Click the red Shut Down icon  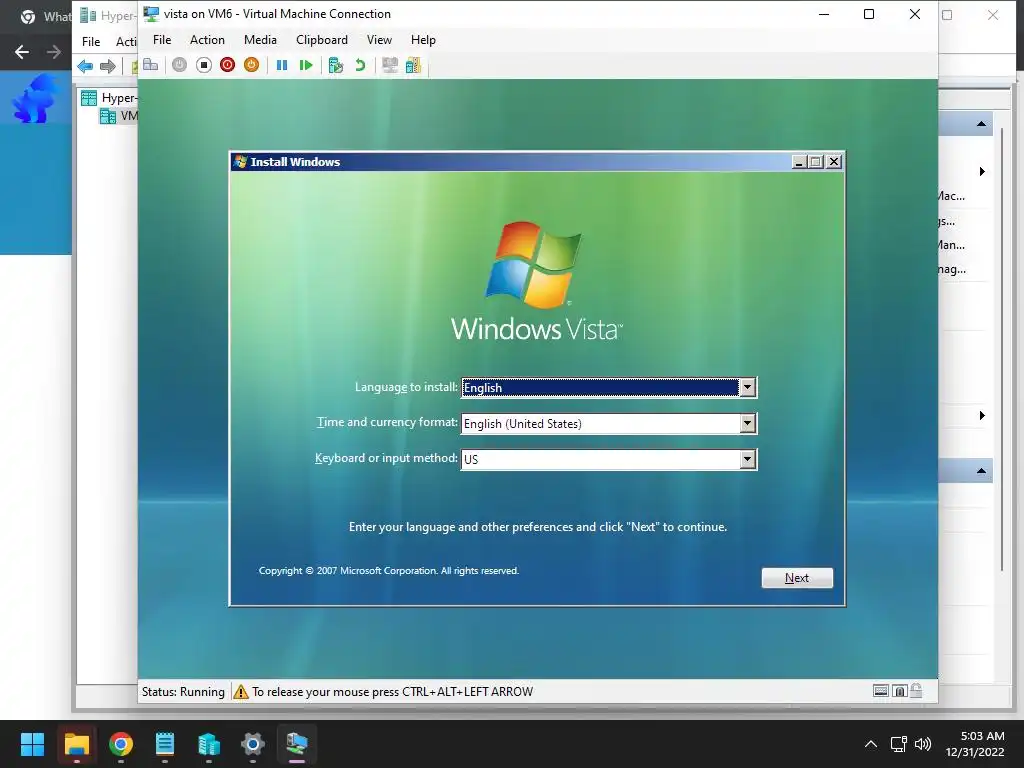click(x=227, y=65)
